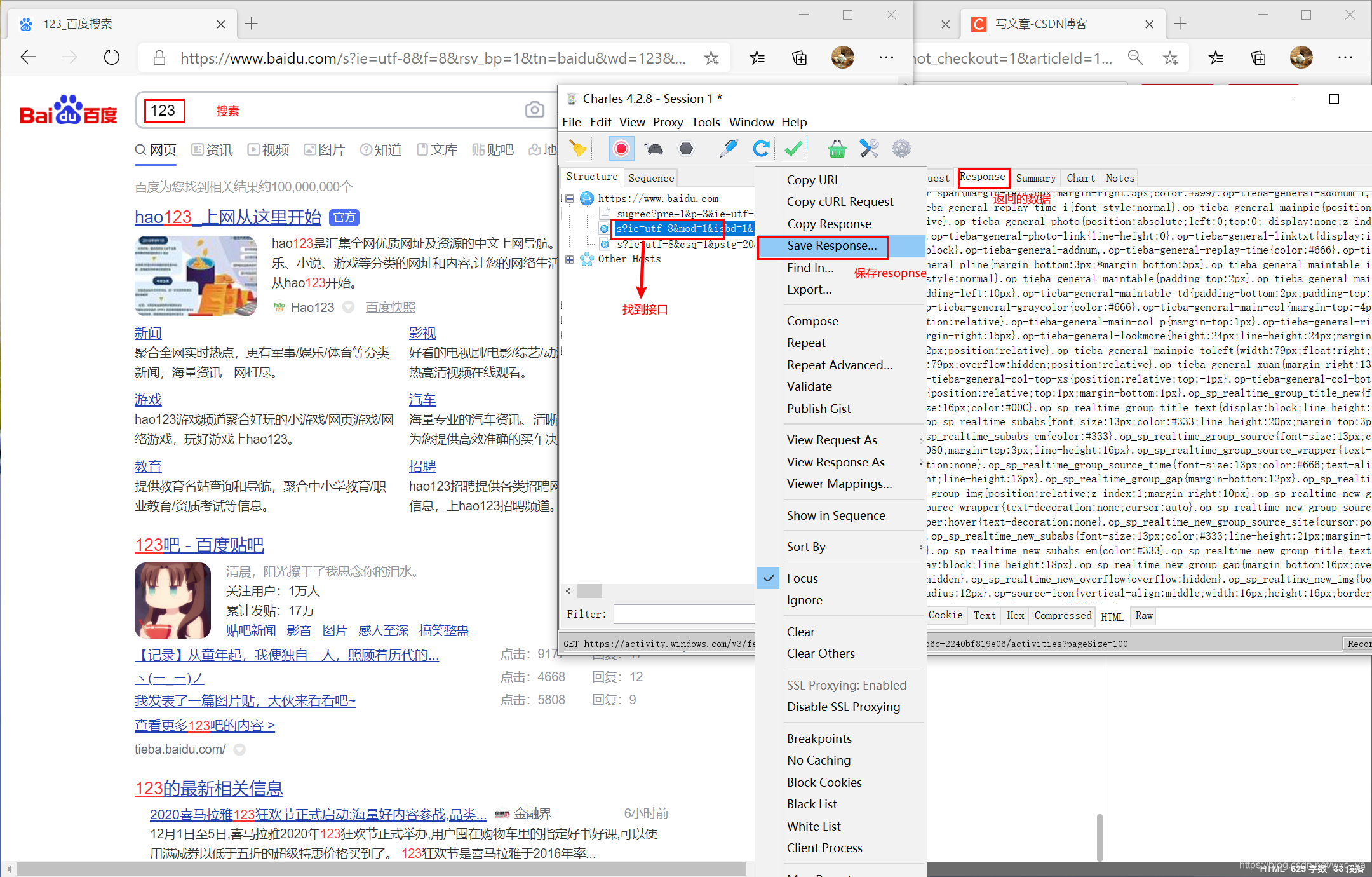Open the Chart tab in Charles
The image size is (1372, 877).
click(x=1080, y=178)
